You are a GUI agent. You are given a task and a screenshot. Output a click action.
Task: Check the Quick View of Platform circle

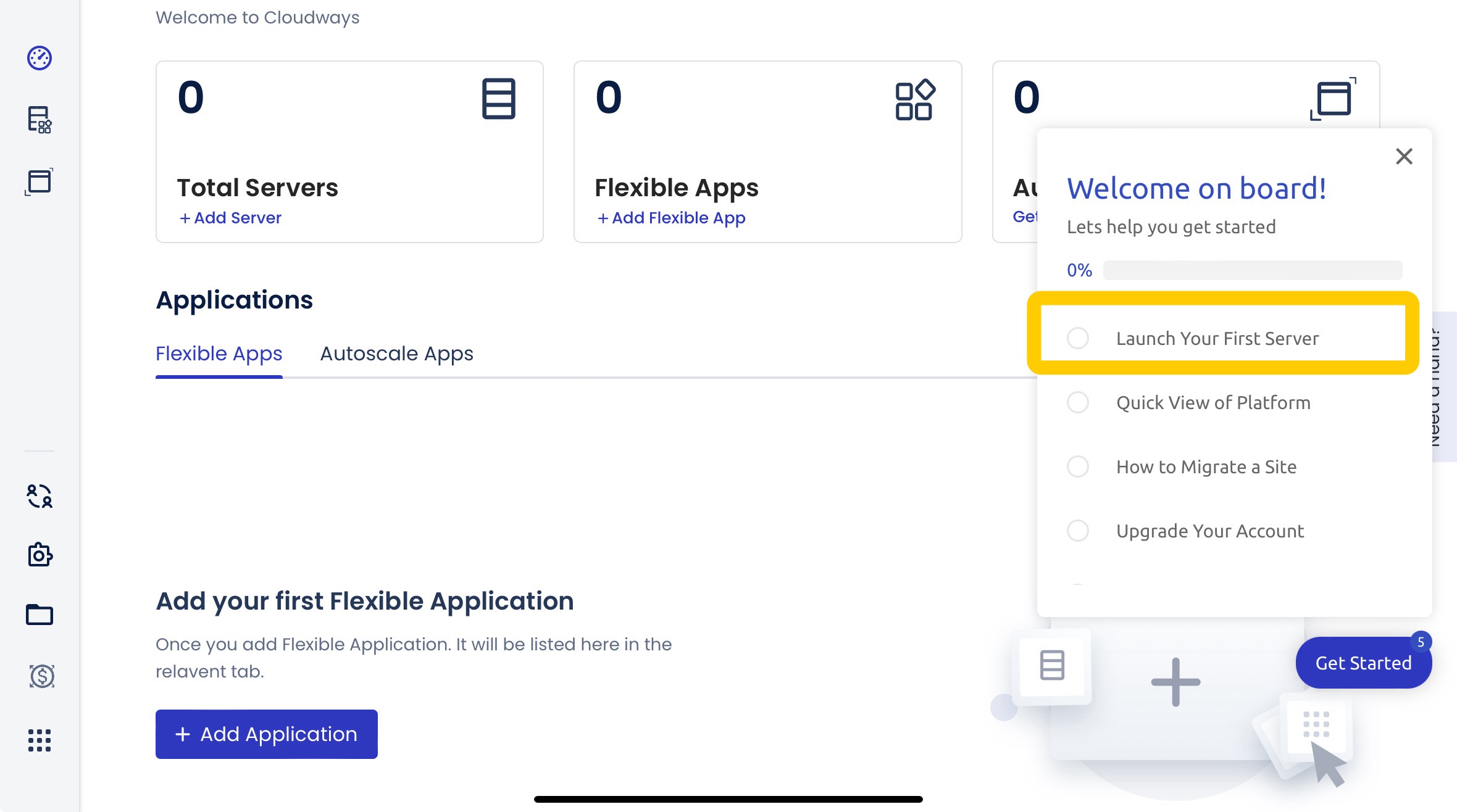[x=1078, y=402]
